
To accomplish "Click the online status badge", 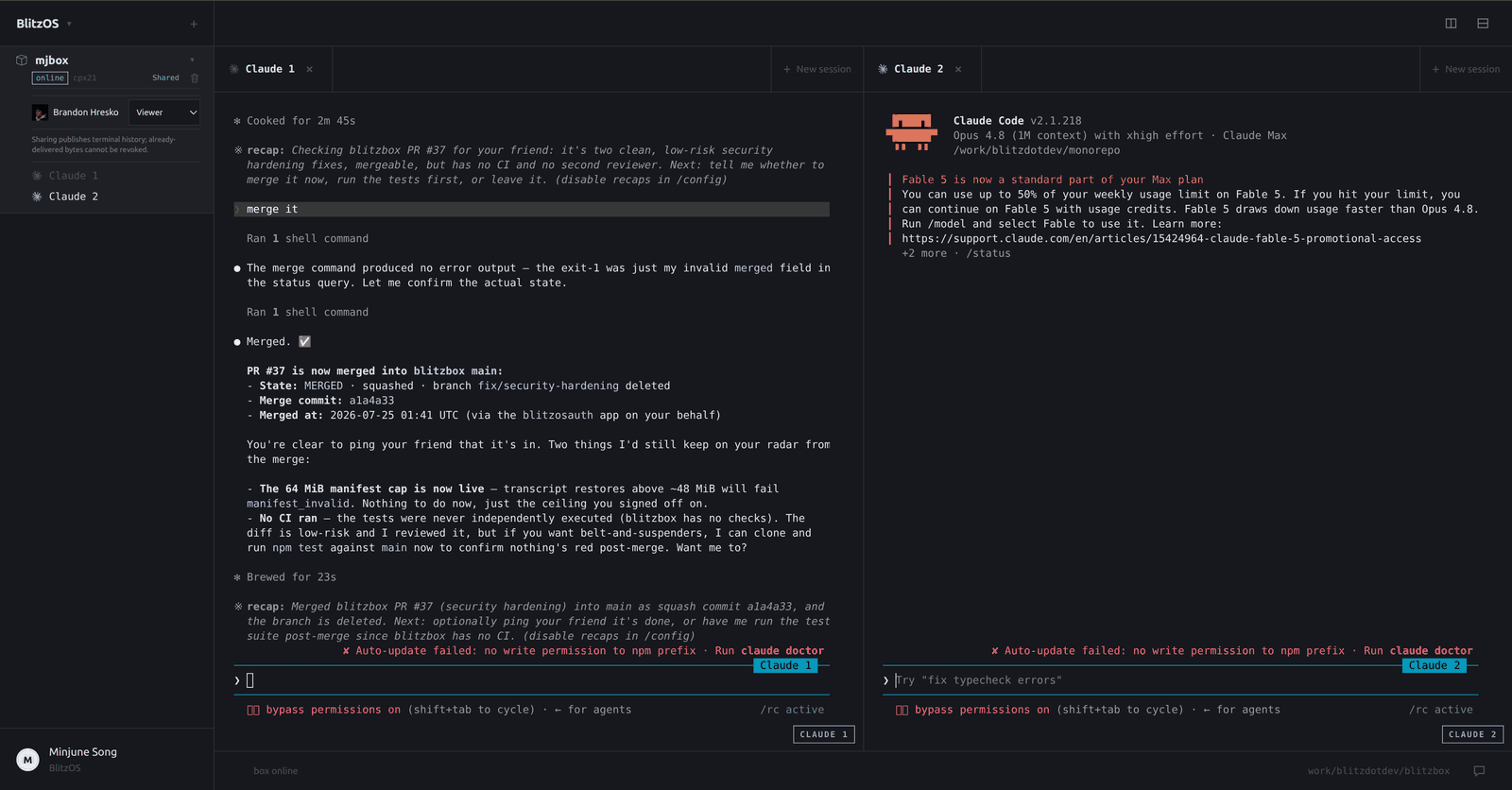I will click(50, 78).
